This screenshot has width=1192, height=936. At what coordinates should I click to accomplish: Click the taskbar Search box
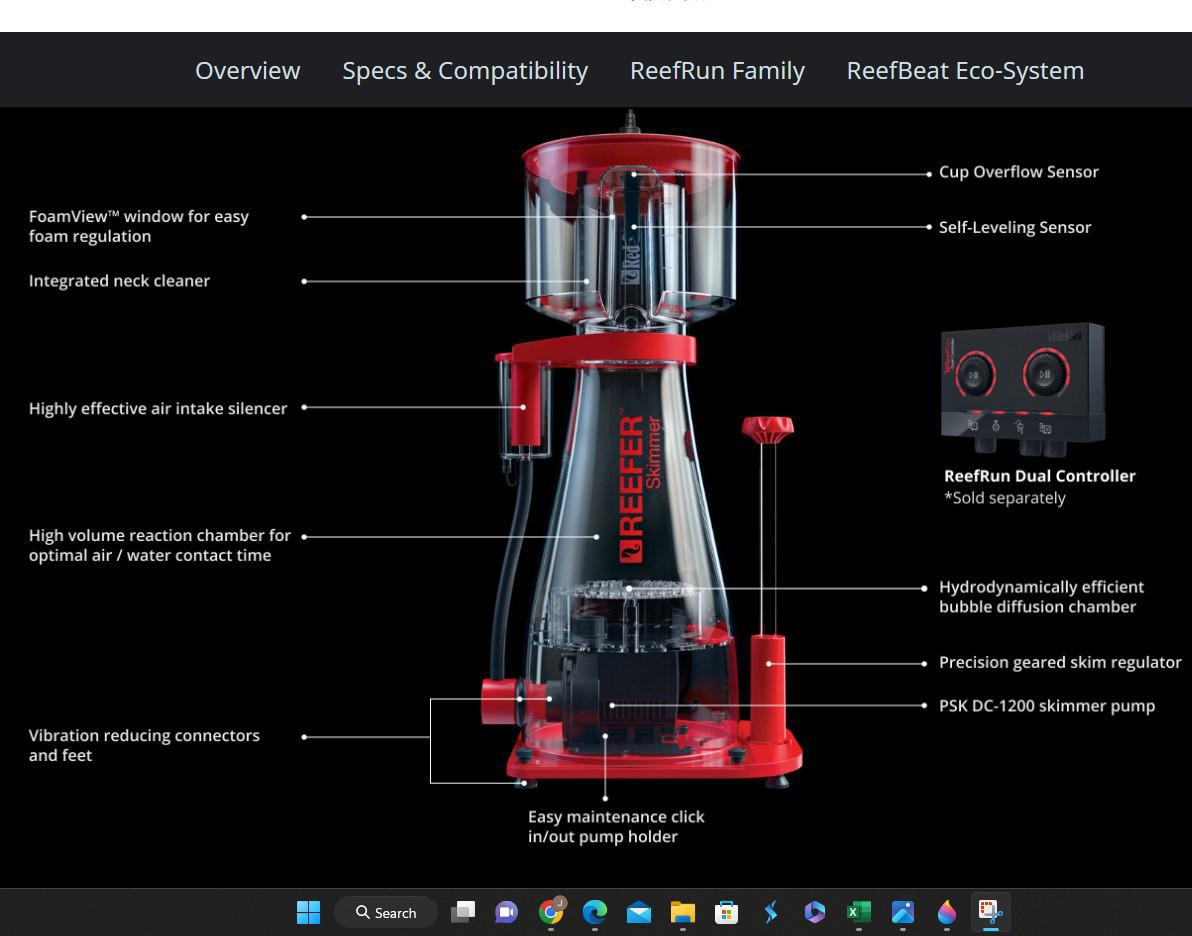(386, 912)
